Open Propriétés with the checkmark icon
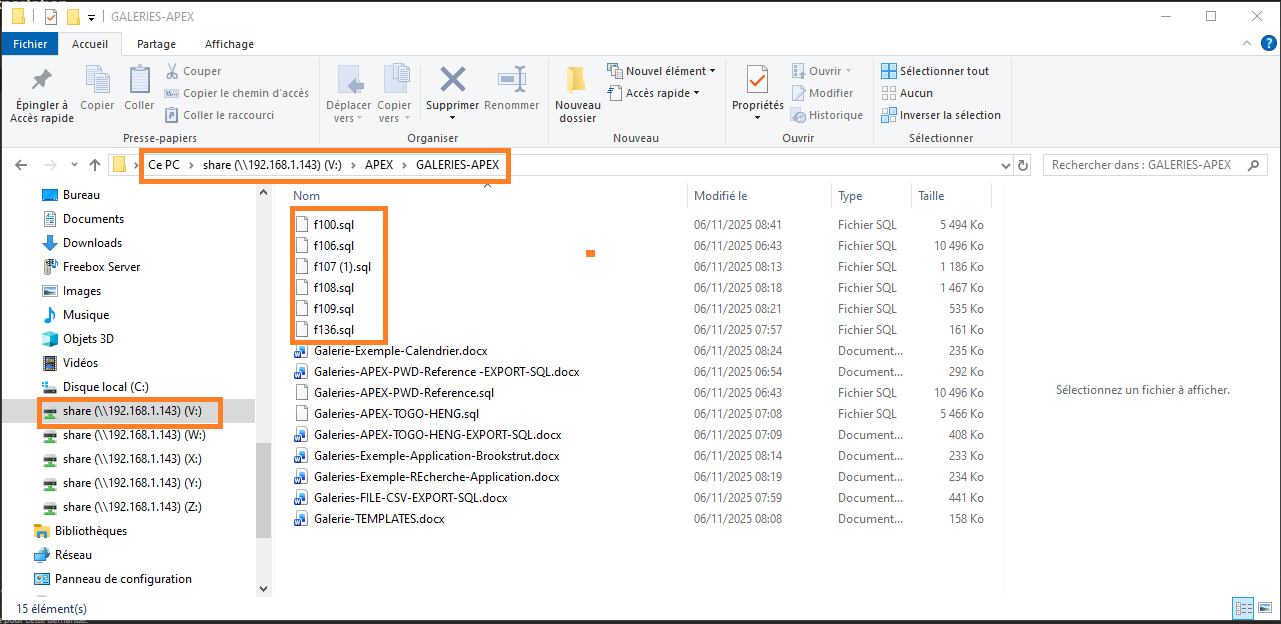This screenshot has height=624, width=1281. click(757, 80)
